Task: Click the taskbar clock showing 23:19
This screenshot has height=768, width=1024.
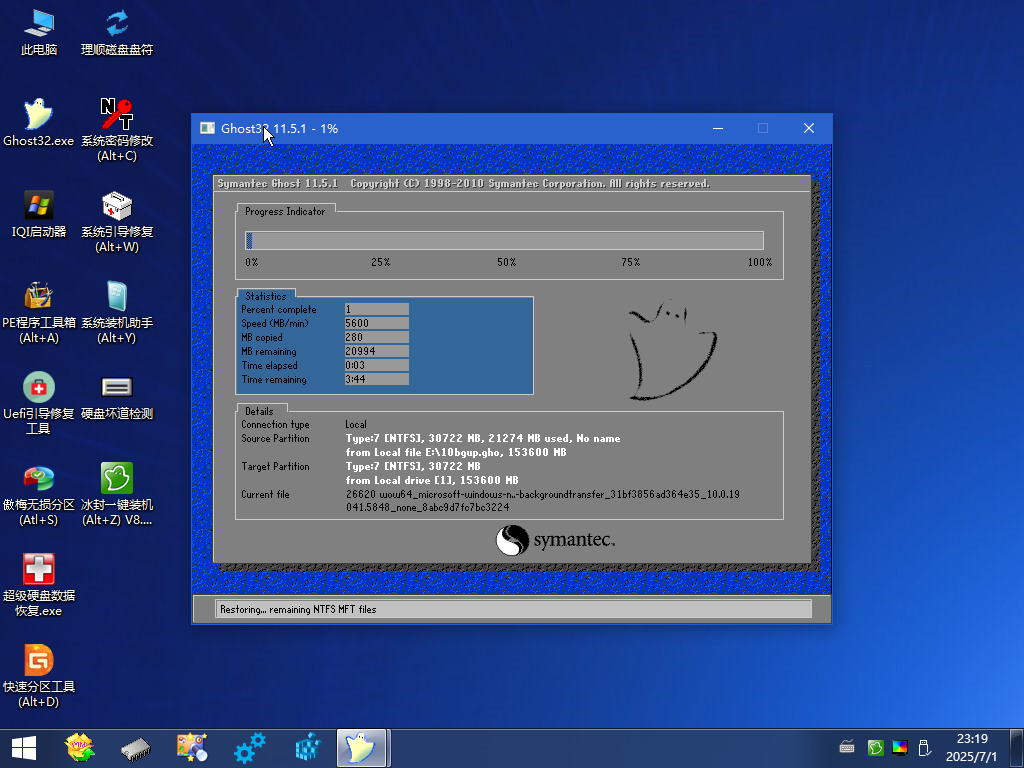Action: point(972,748)
